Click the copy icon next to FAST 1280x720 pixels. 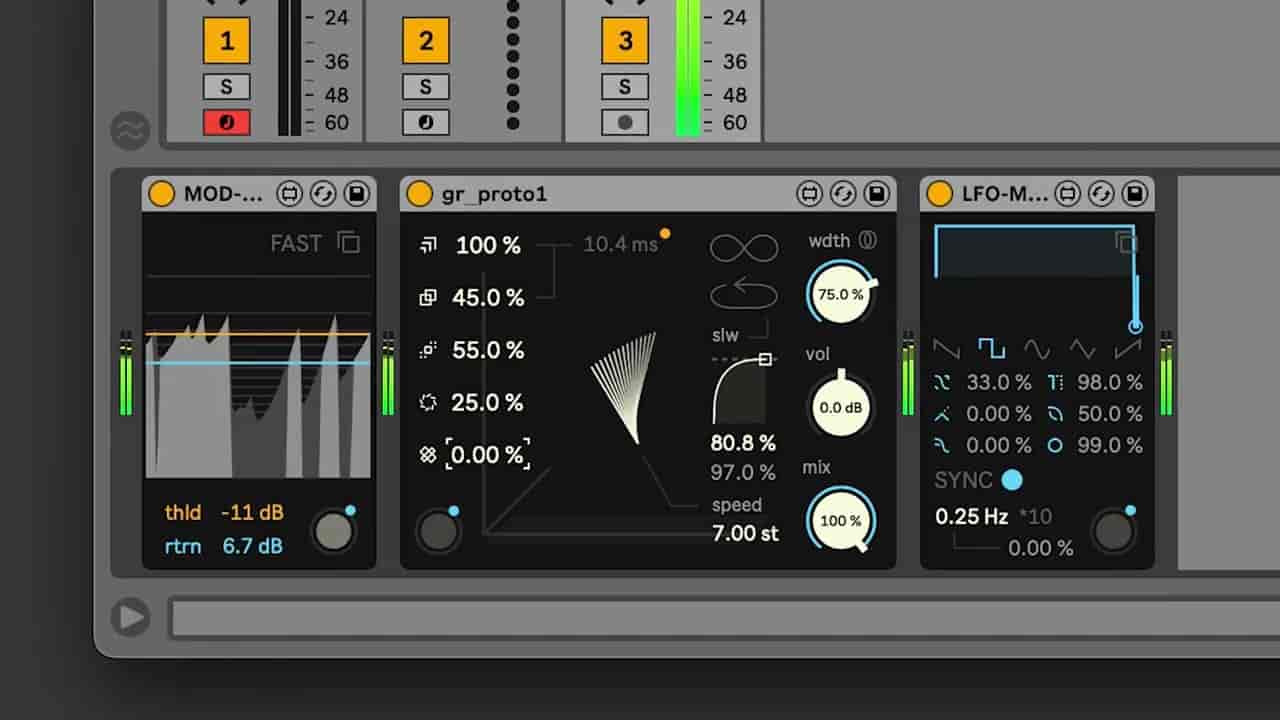pos(348,242)
